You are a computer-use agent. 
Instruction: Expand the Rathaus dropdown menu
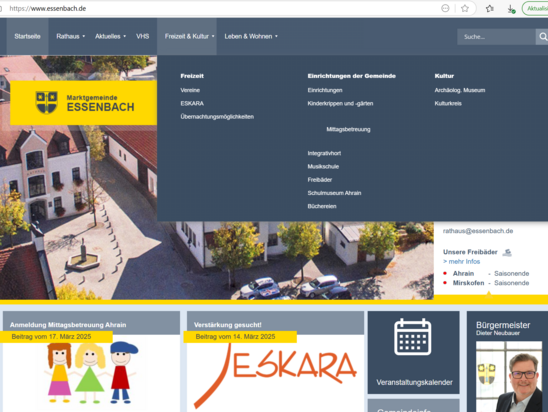coord(71,36)
